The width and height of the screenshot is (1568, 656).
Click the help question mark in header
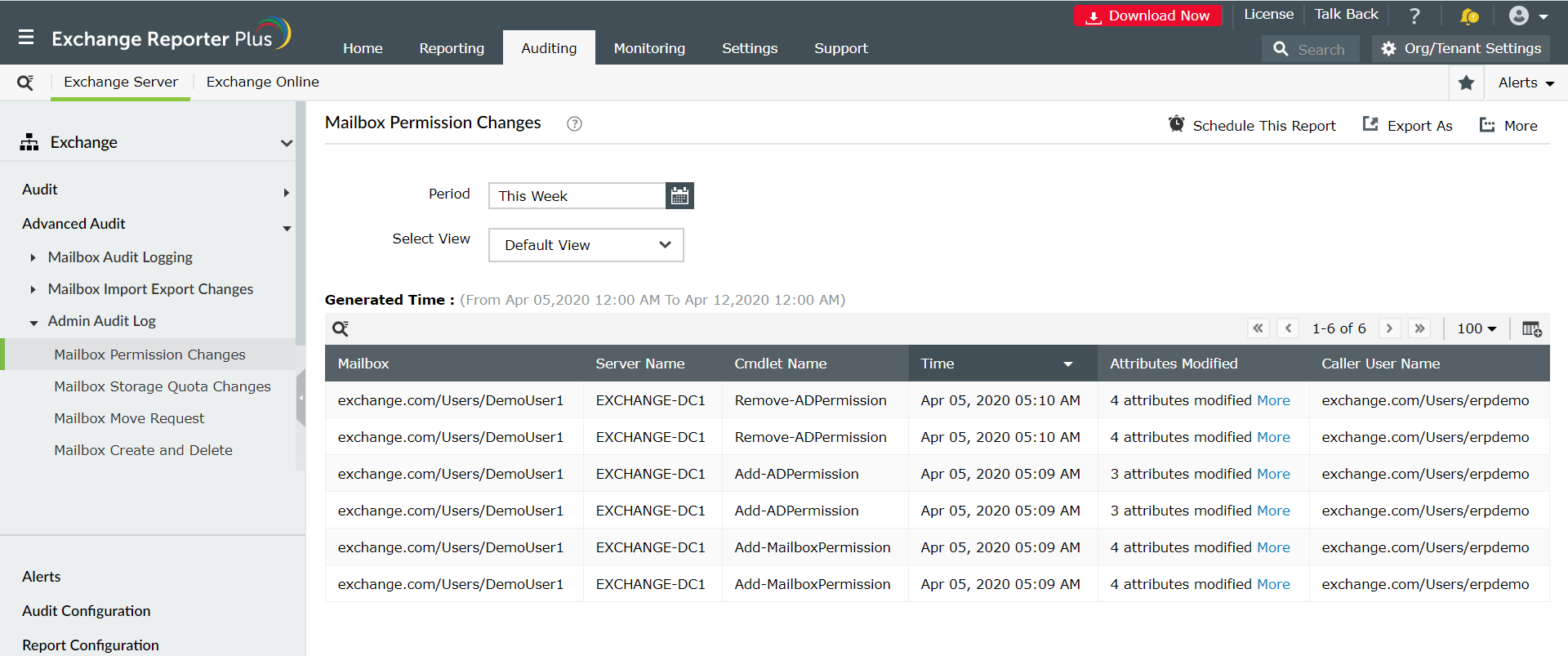click(x=1415, y=16)
